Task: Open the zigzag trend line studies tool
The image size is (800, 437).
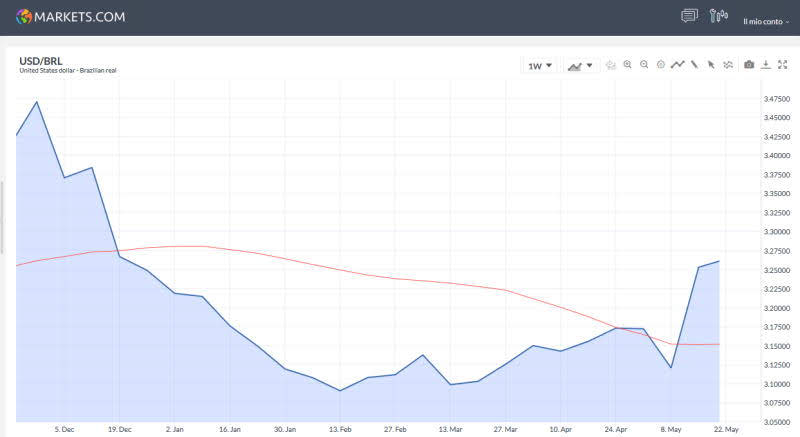Action: point(677,65)
